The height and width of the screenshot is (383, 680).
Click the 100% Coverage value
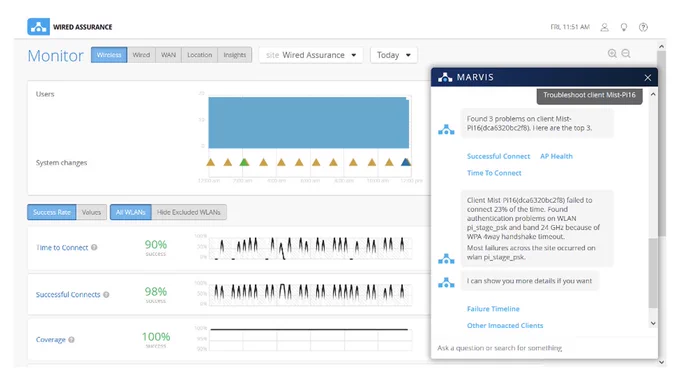tap(156, 337)
